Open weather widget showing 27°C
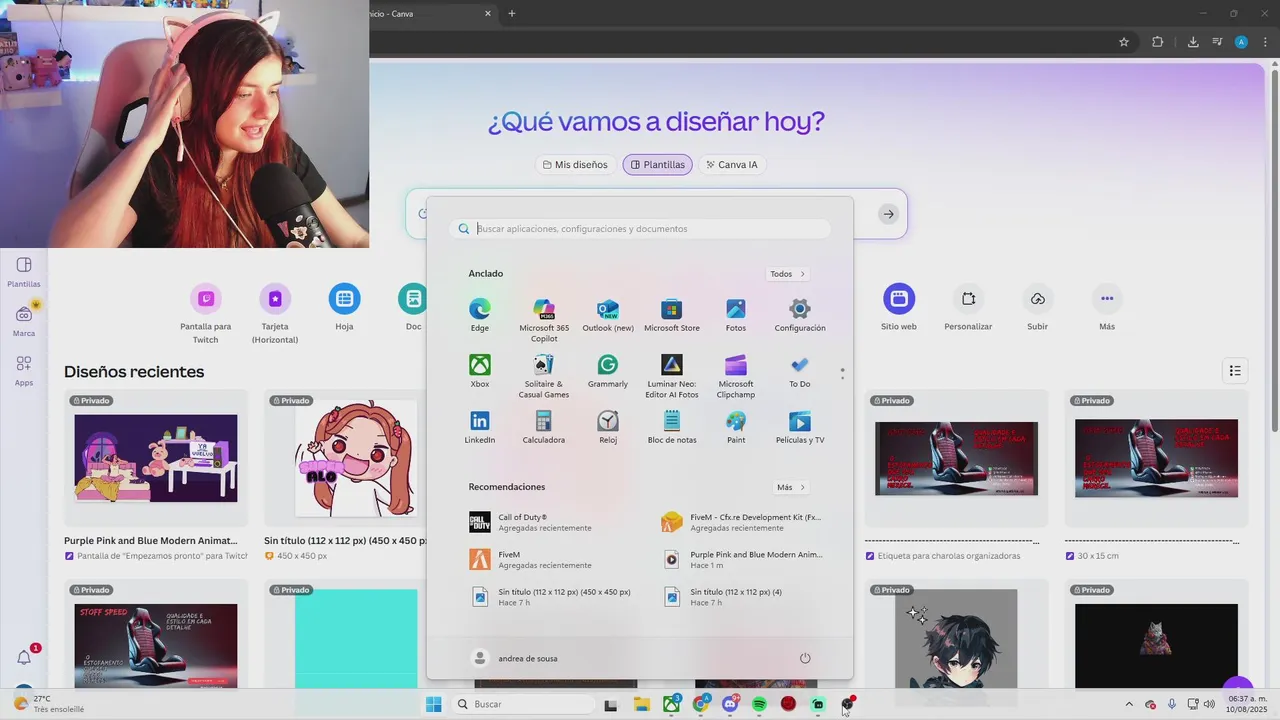This screenshot has height=720, width=1280. (x=48, y=704)
